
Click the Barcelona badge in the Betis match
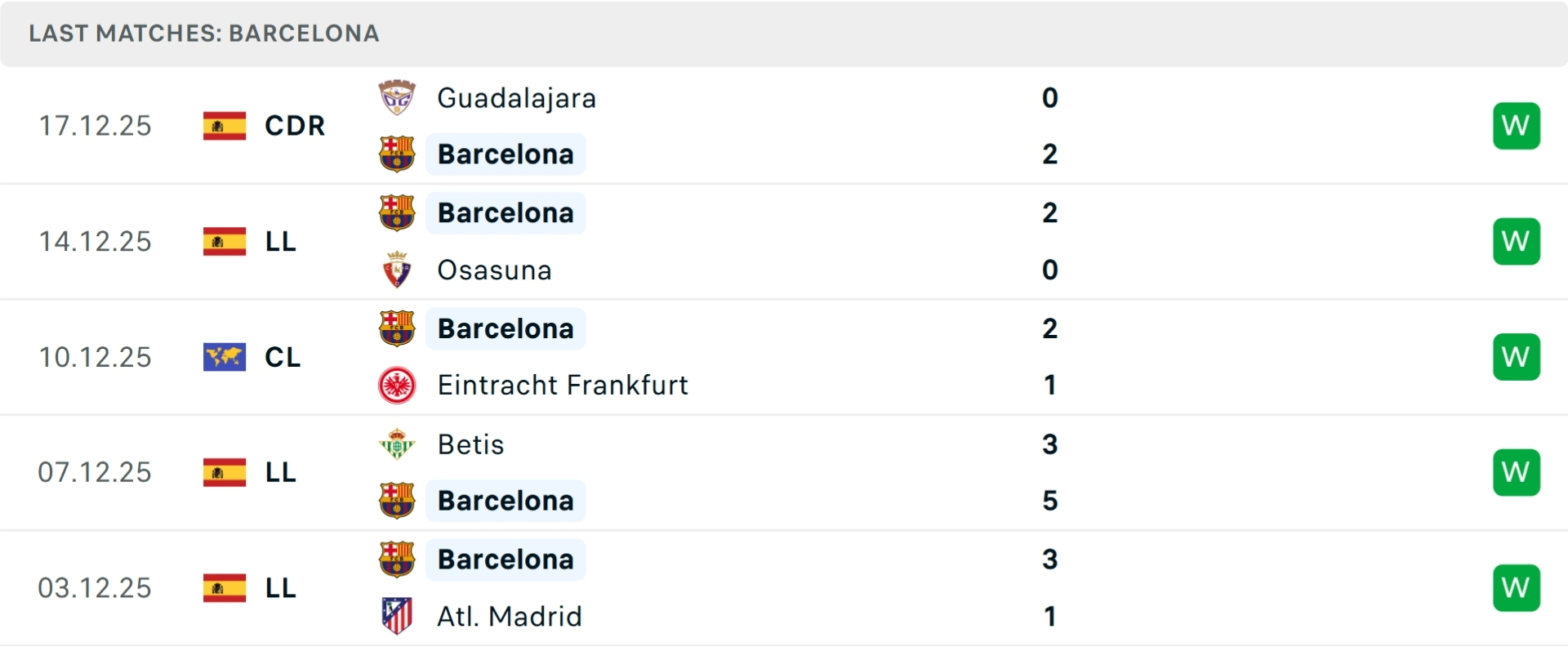[x=397, y=500]
